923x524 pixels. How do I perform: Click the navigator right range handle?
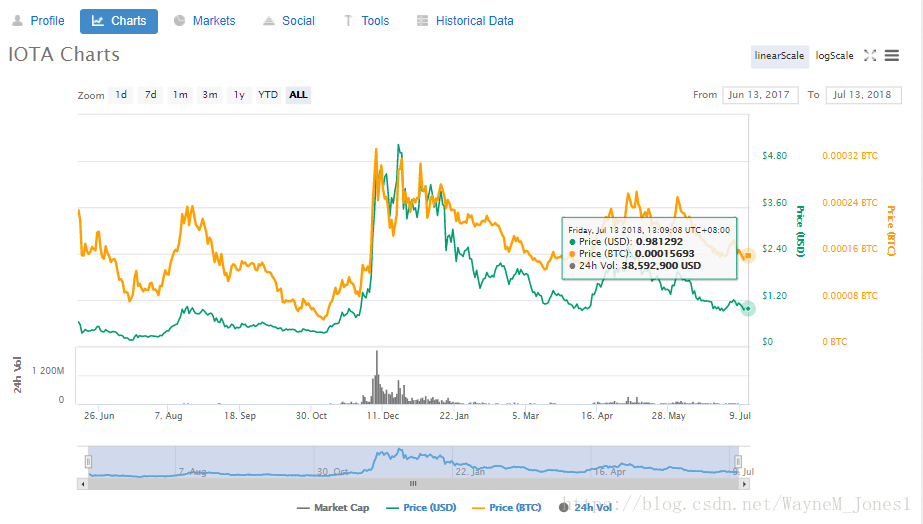(x=738, y=462)
